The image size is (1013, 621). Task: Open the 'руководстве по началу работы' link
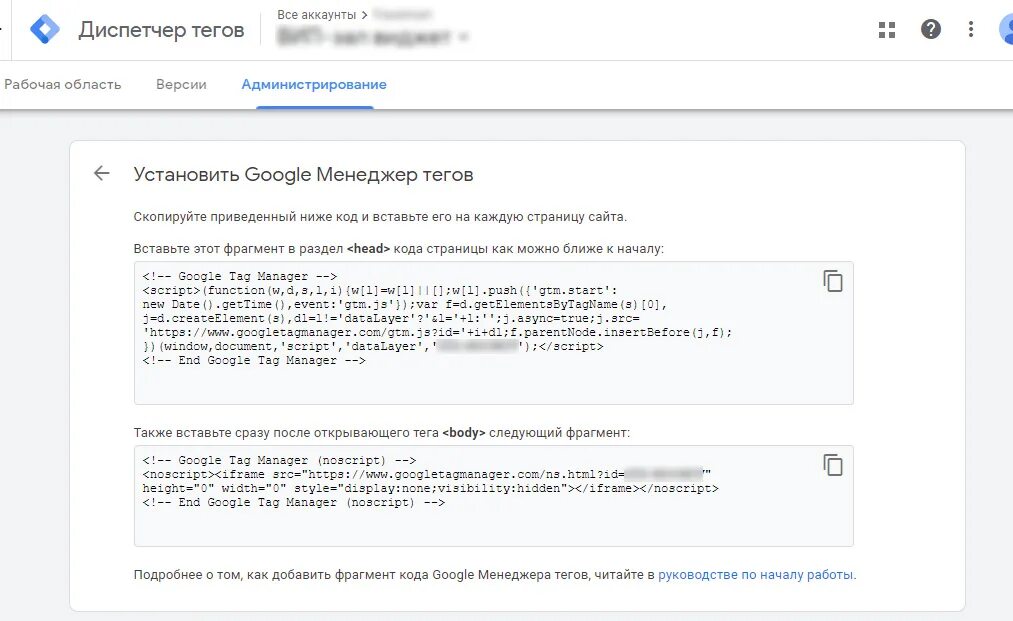click(756, 575)
